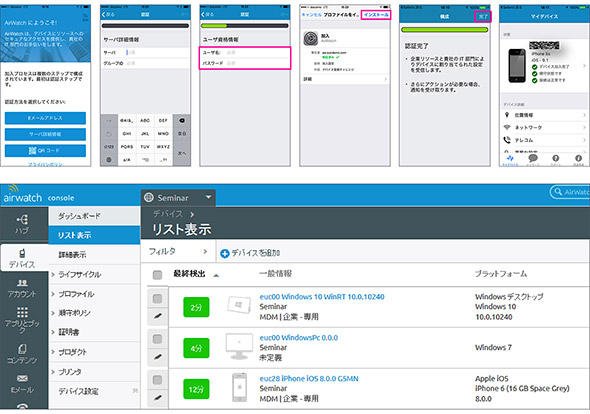Tap the backspace key on keyboard
Screen dimensions: 590x414
tap(182, 120)
